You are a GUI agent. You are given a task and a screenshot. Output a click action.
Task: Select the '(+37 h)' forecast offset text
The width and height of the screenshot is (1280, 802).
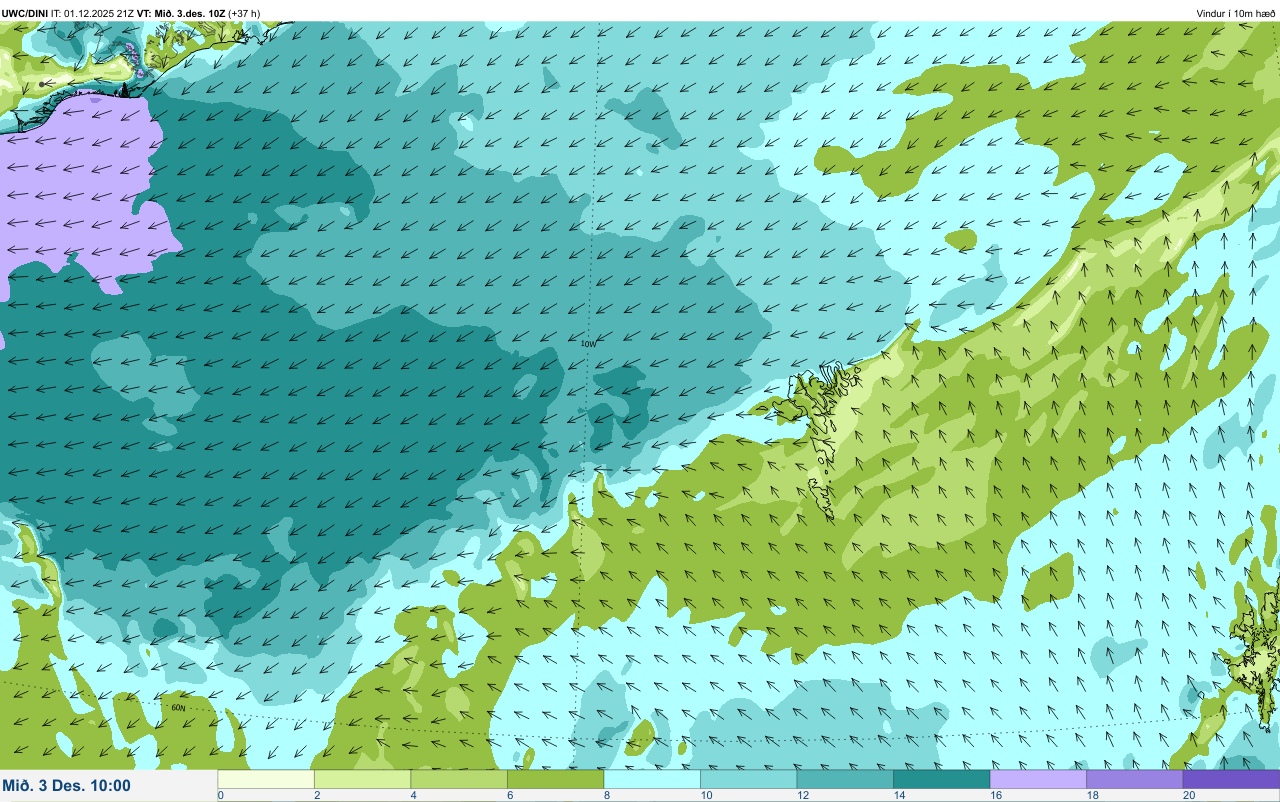coord(244,13)
